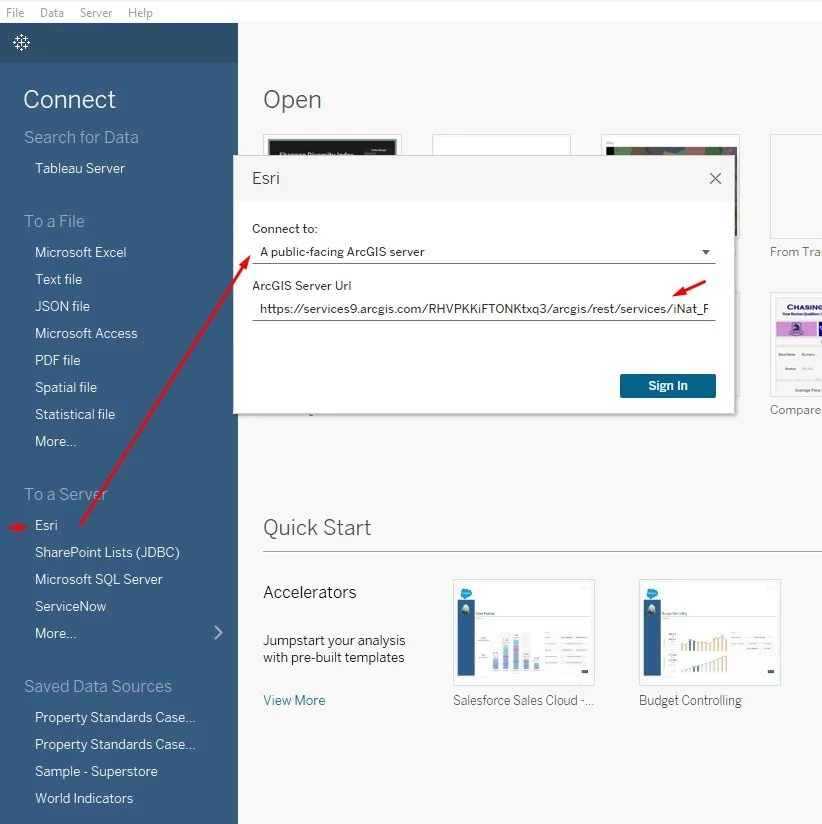
Task: Click the Salesforce Sales Cloud label
Action: [x=523, y=701]
